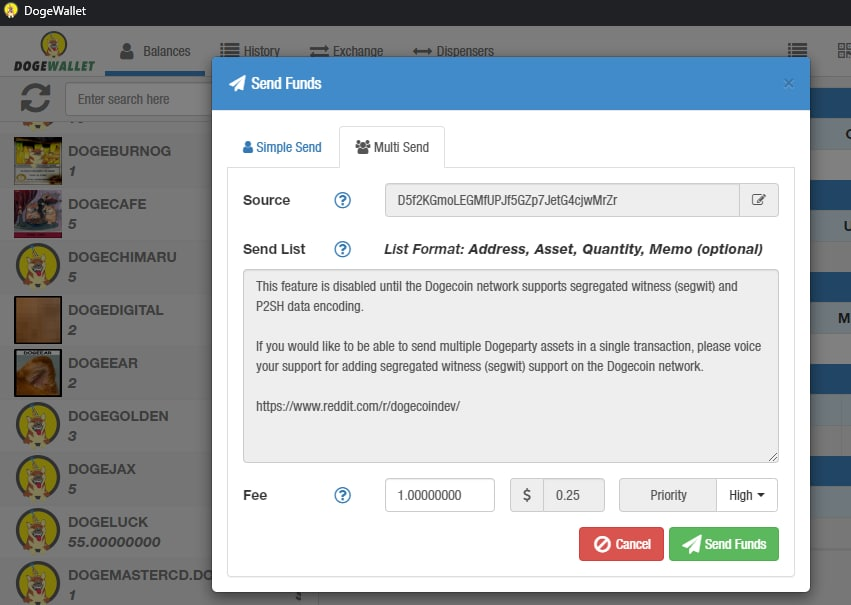Click the dollar fee field 0.25
The width and height of the screenshot is (851, 605).
tap(574, 495)
